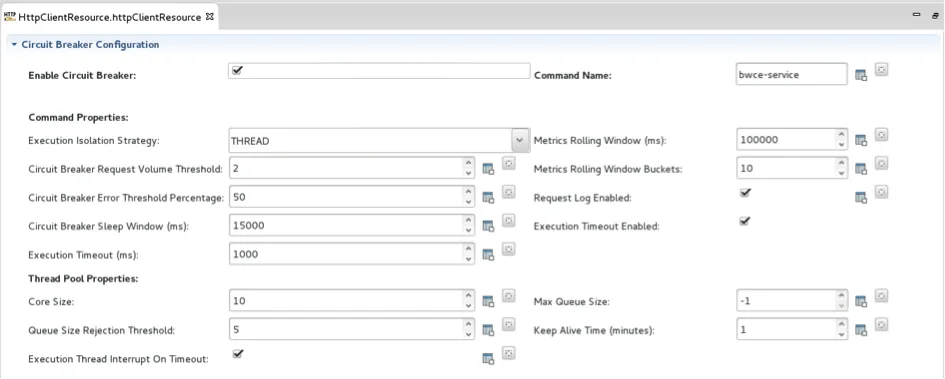Image resolution: width=945 pixels, height=379 pixels.
Task: Select the HttpClientResource.httpClientResource tab
Action: click(x=108, y=17)
